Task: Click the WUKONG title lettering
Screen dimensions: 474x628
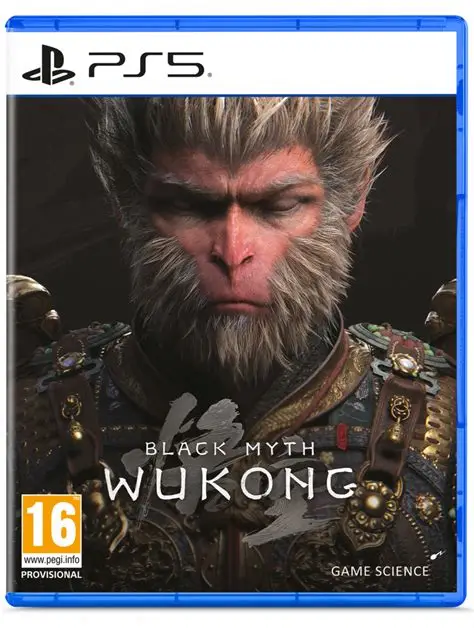Action: coord(230,485)
